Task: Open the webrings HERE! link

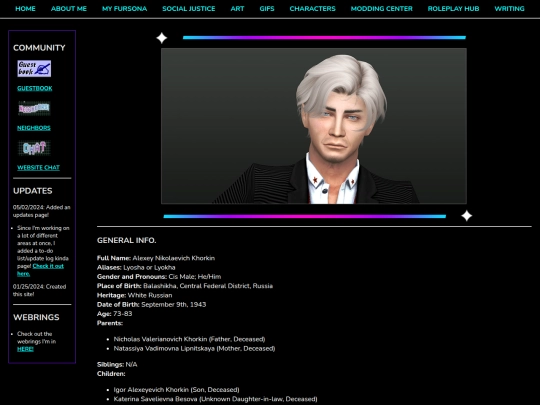Action: [25, 349]
